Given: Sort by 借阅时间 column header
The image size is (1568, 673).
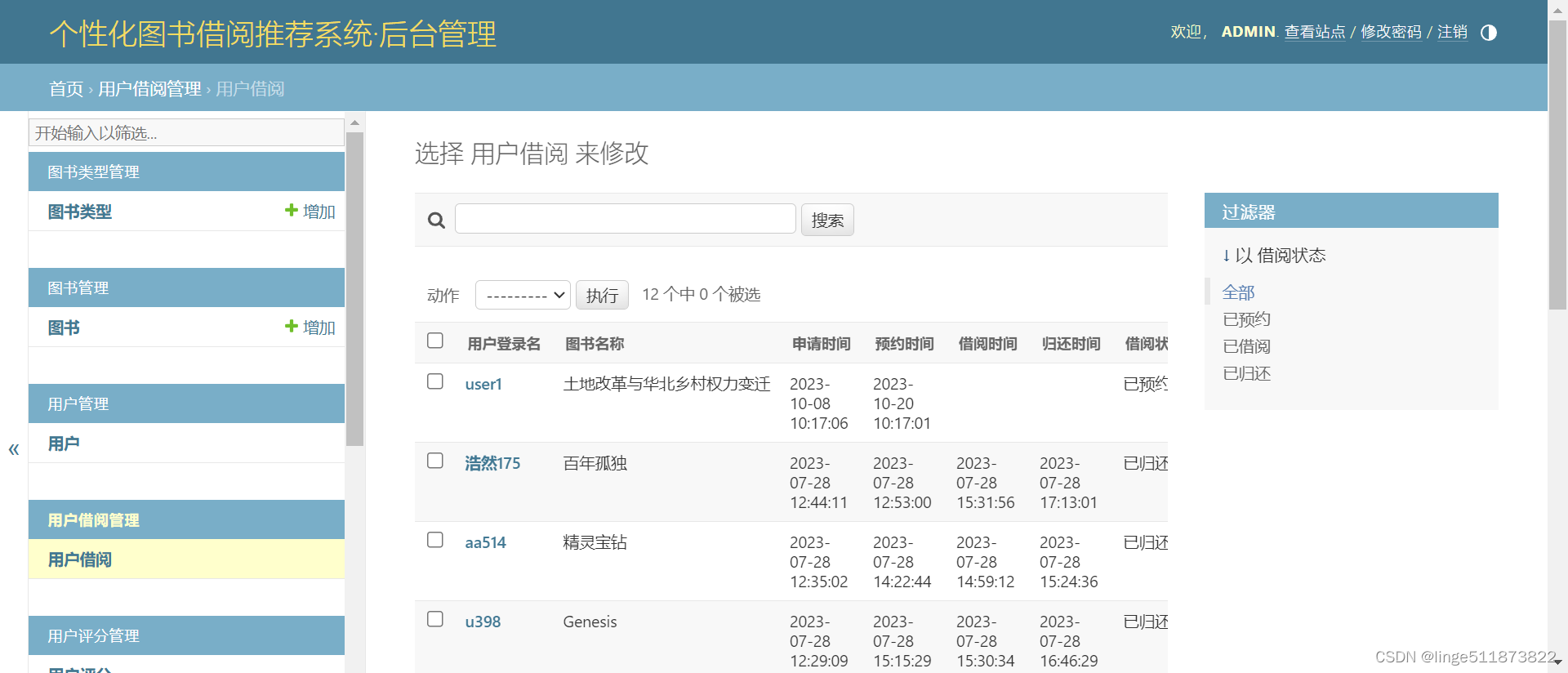Looking at the screenshot, I should [988, 344].
